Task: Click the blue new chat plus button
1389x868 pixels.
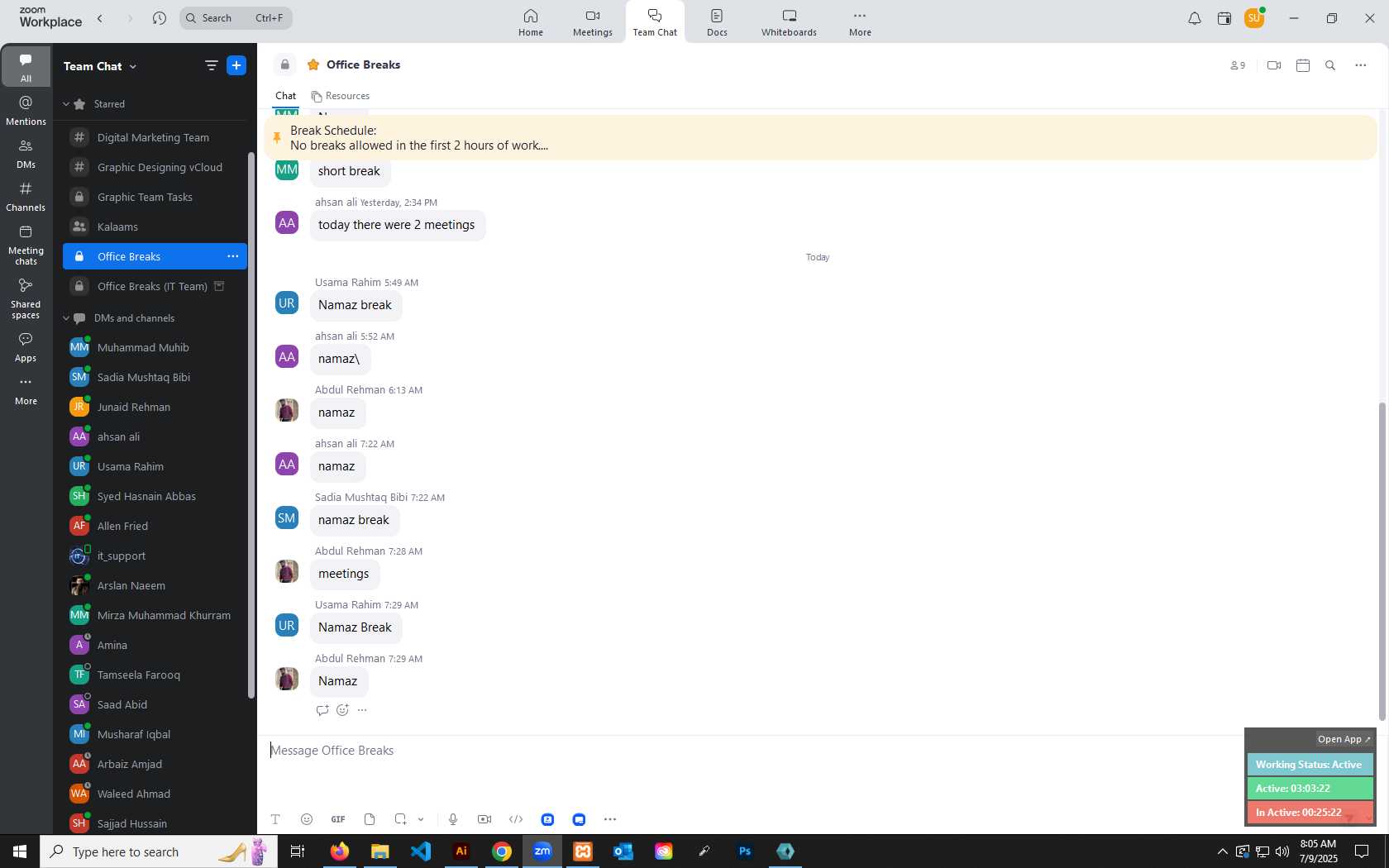Action: [x=236, y=65]
